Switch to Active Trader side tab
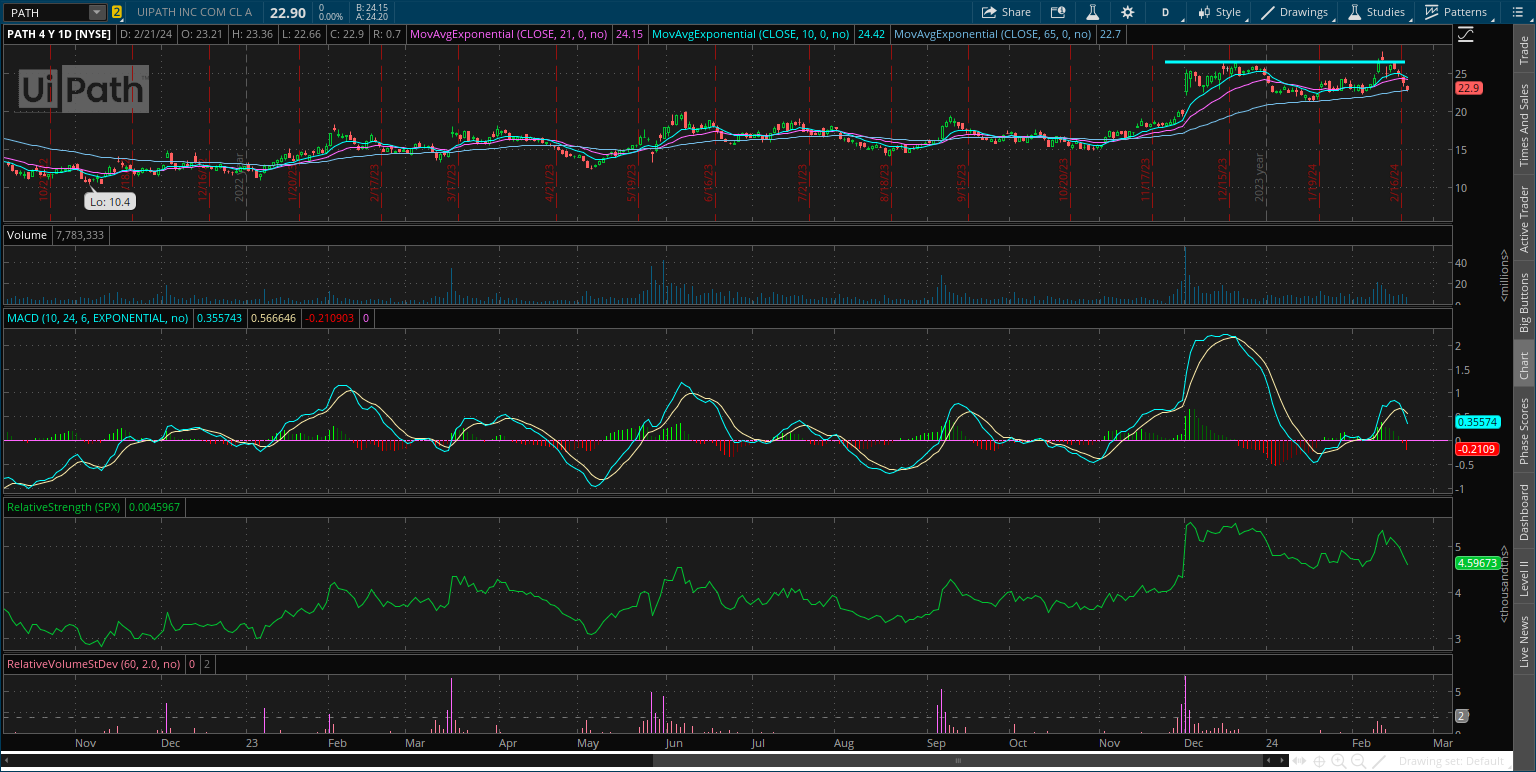 point(1524,219)
